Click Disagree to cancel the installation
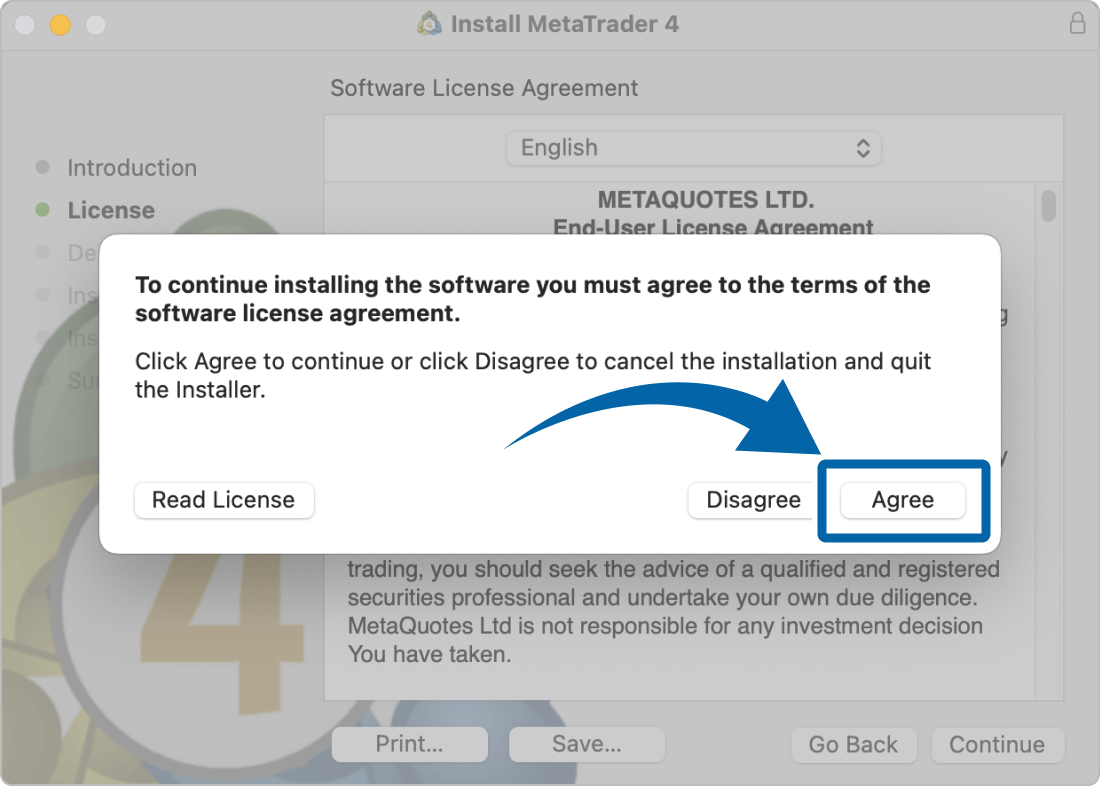The height and width of the screenshot is (786, 1100). (x=753, y=500)
